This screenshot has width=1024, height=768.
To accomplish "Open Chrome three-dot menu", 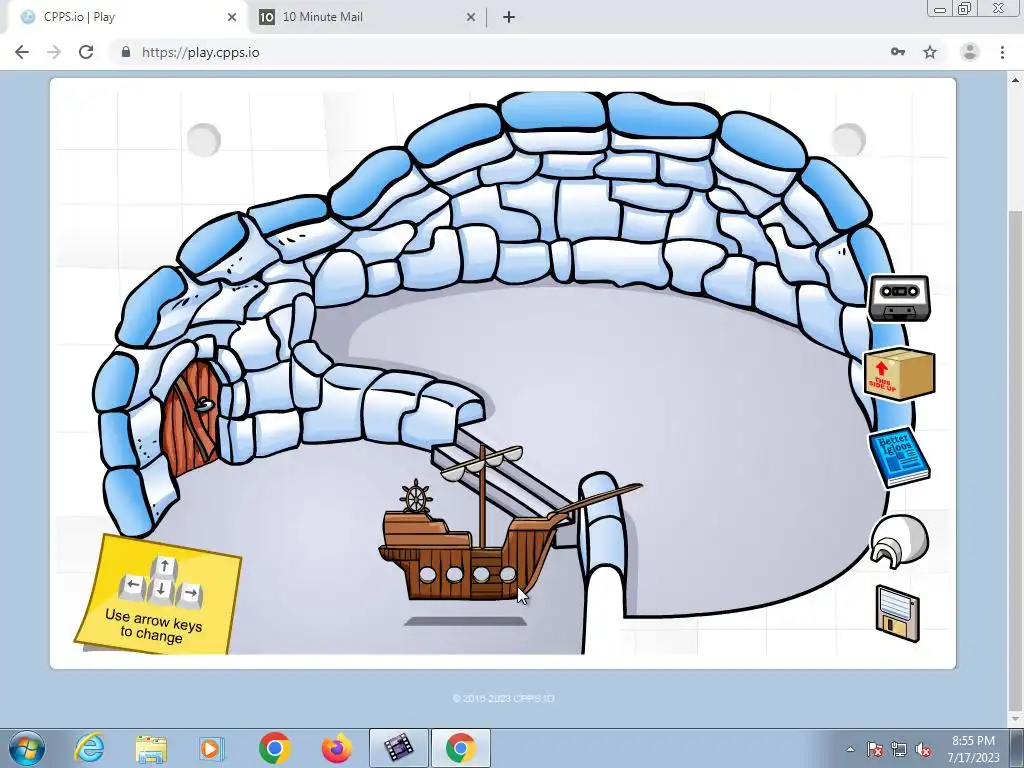I will pos(1002,52).
